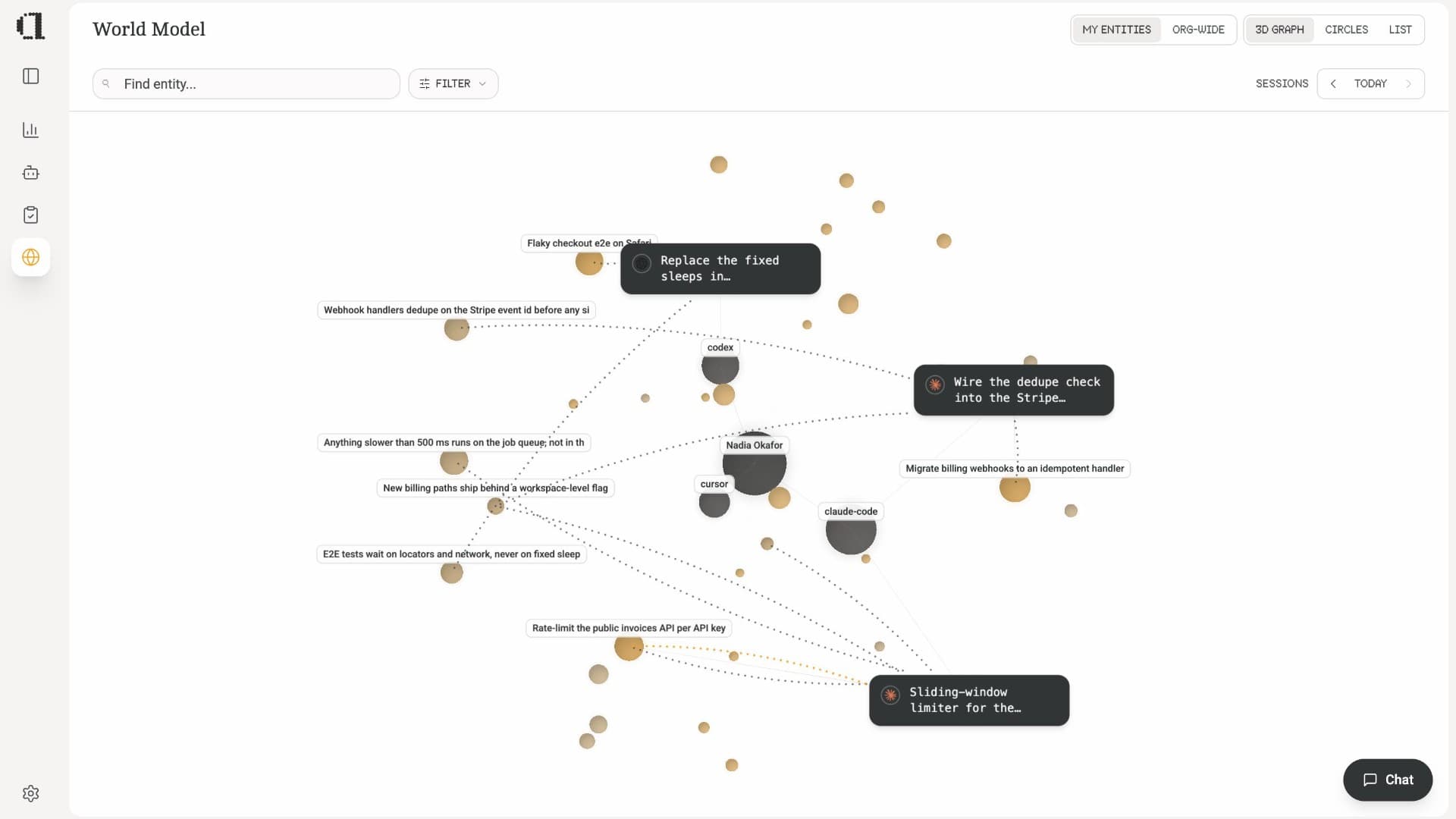Image resolution: width=1456 pixels, height=819 pixels.
Task: Select the codex node sphere
Action: click(720, 368)
